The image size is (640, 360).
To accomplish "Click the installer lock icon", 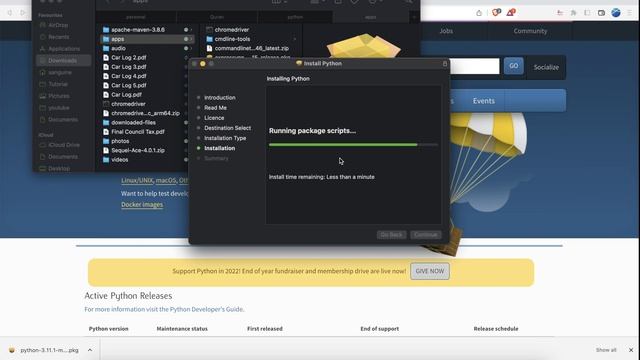I will pos(445,64).
